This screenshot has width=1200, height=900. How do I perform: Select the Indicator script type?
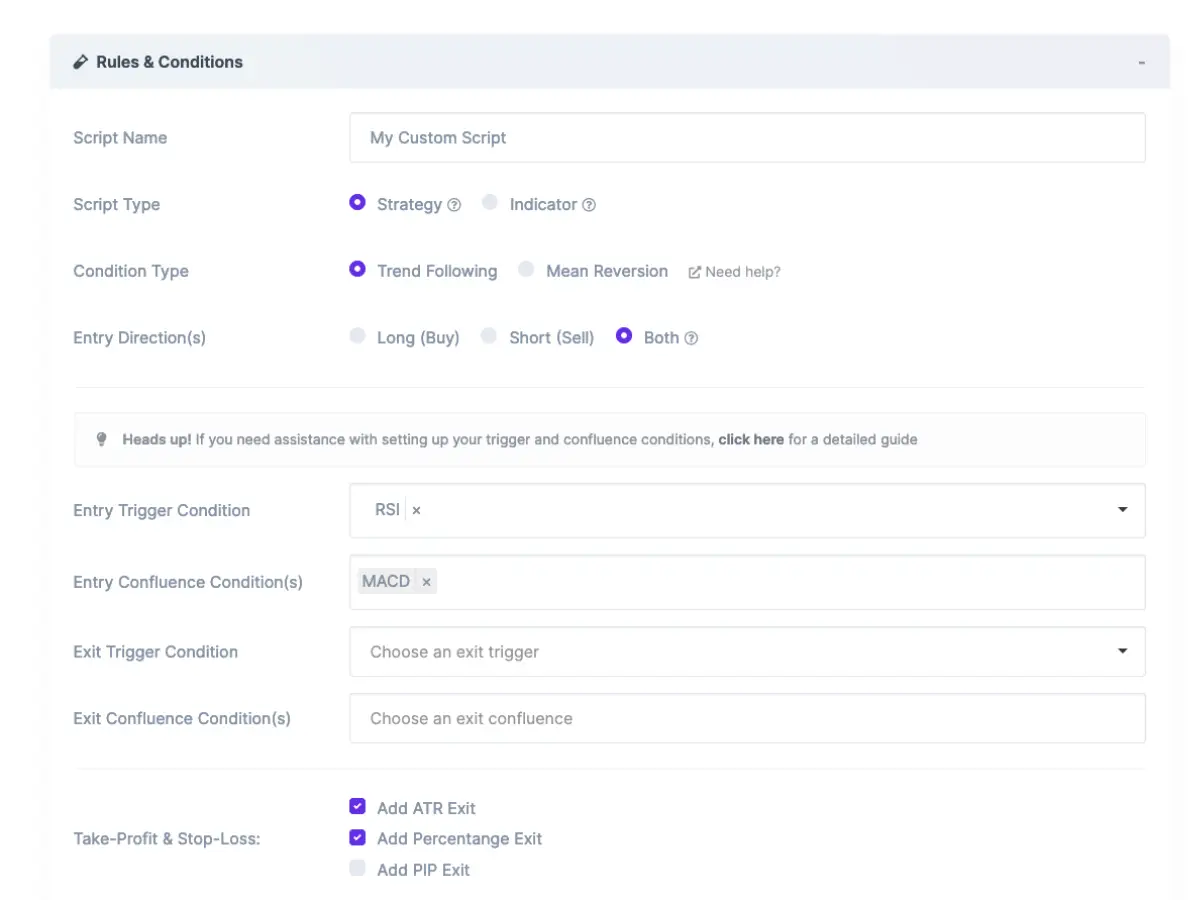coord(490,203)
